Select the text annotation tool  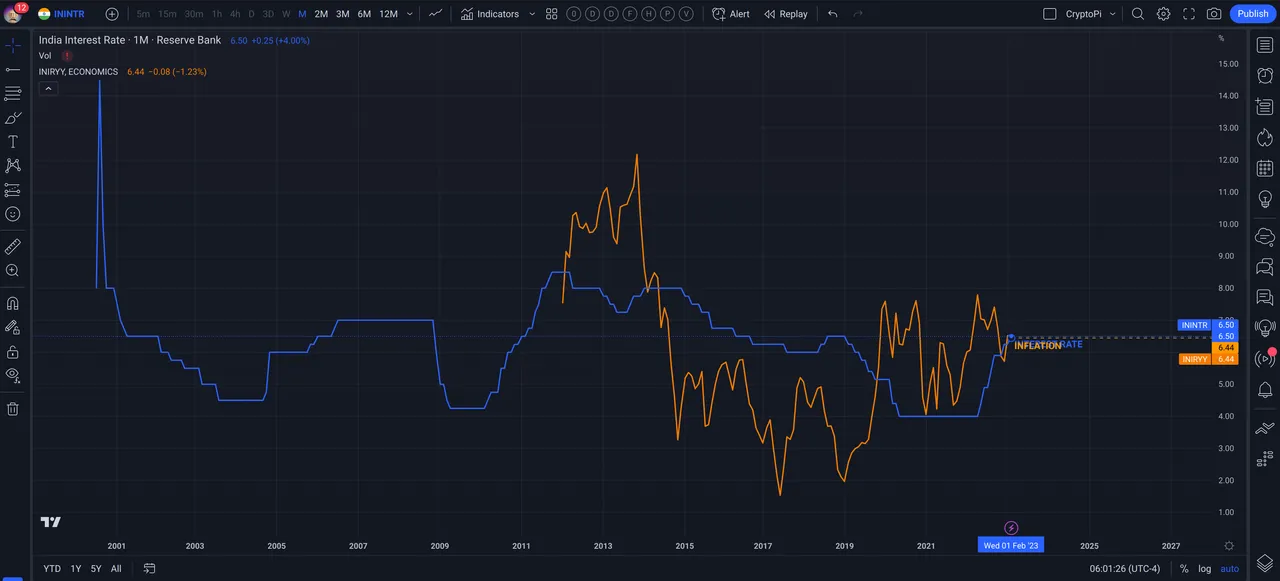point(13,142)
